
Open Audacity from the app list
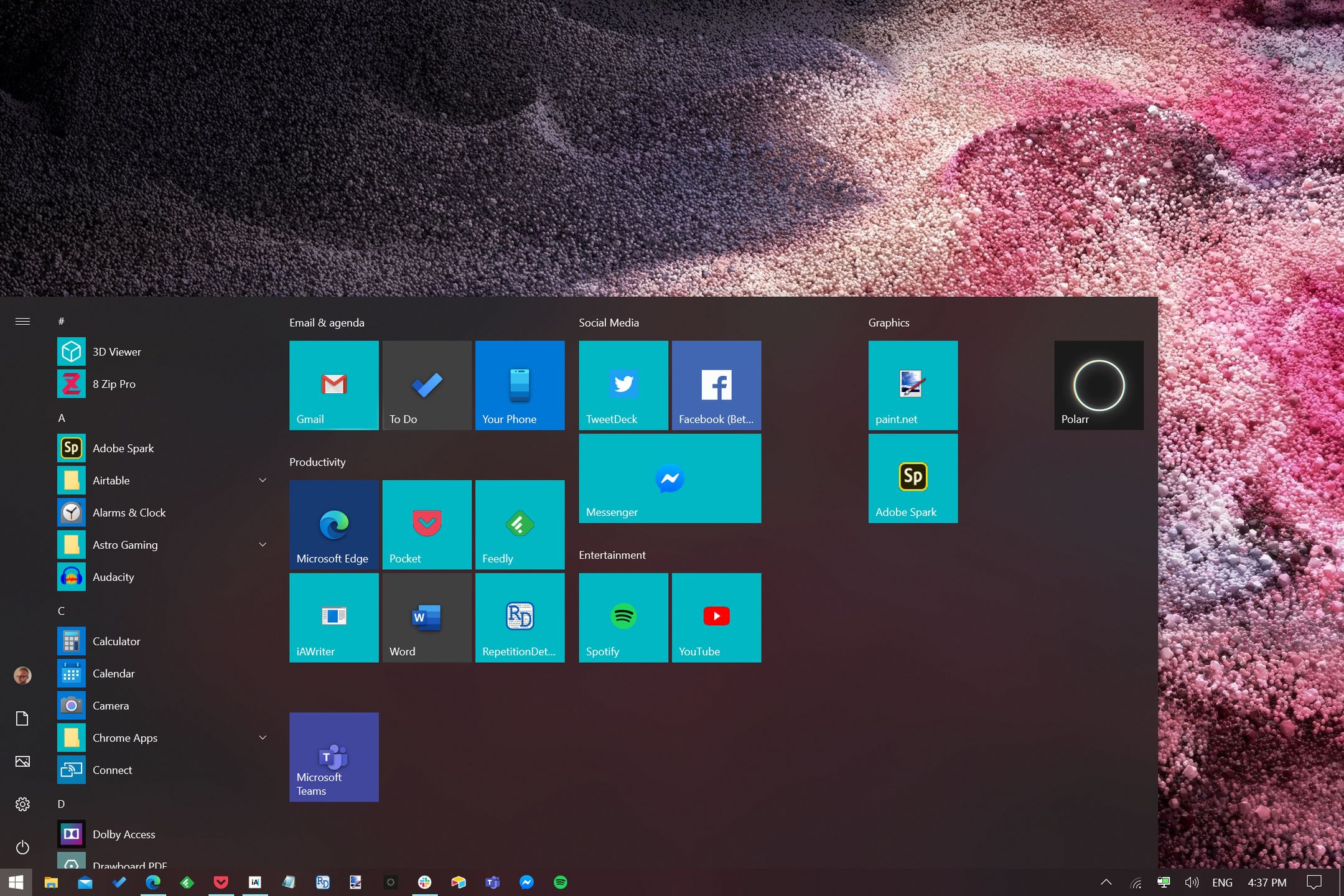(113, 577)
